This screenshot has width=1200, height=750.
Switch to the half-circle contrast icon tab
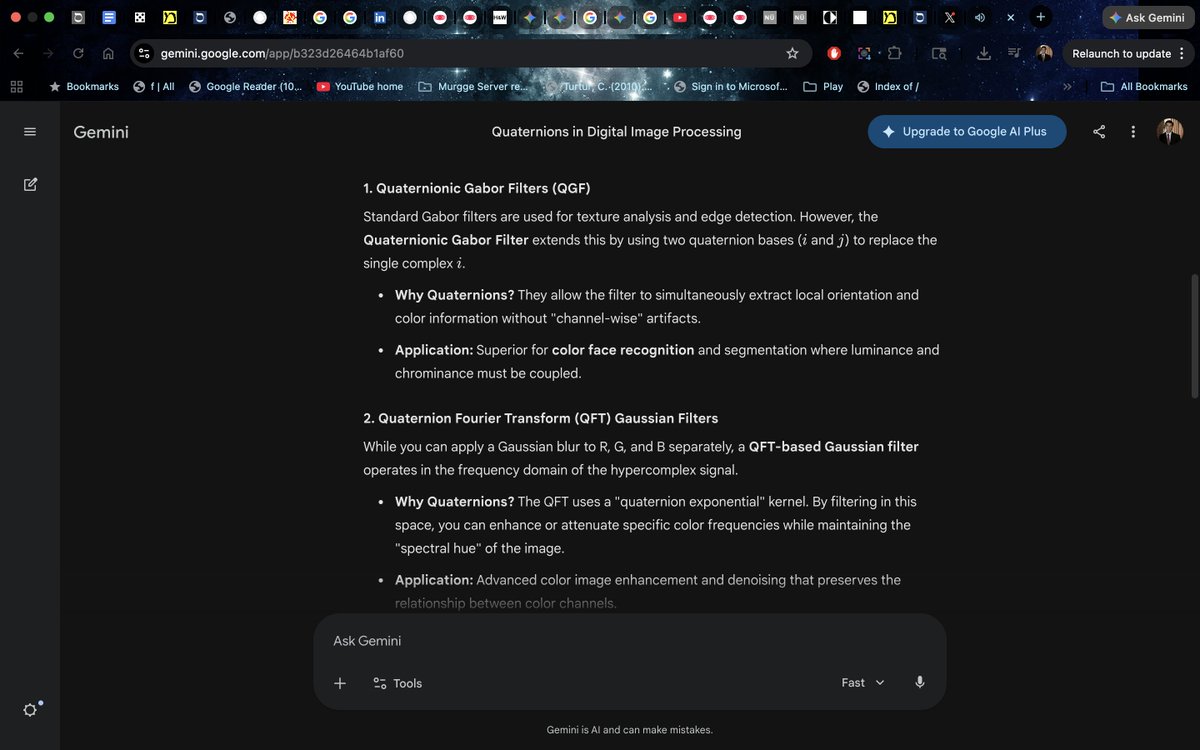click(830, 17)
